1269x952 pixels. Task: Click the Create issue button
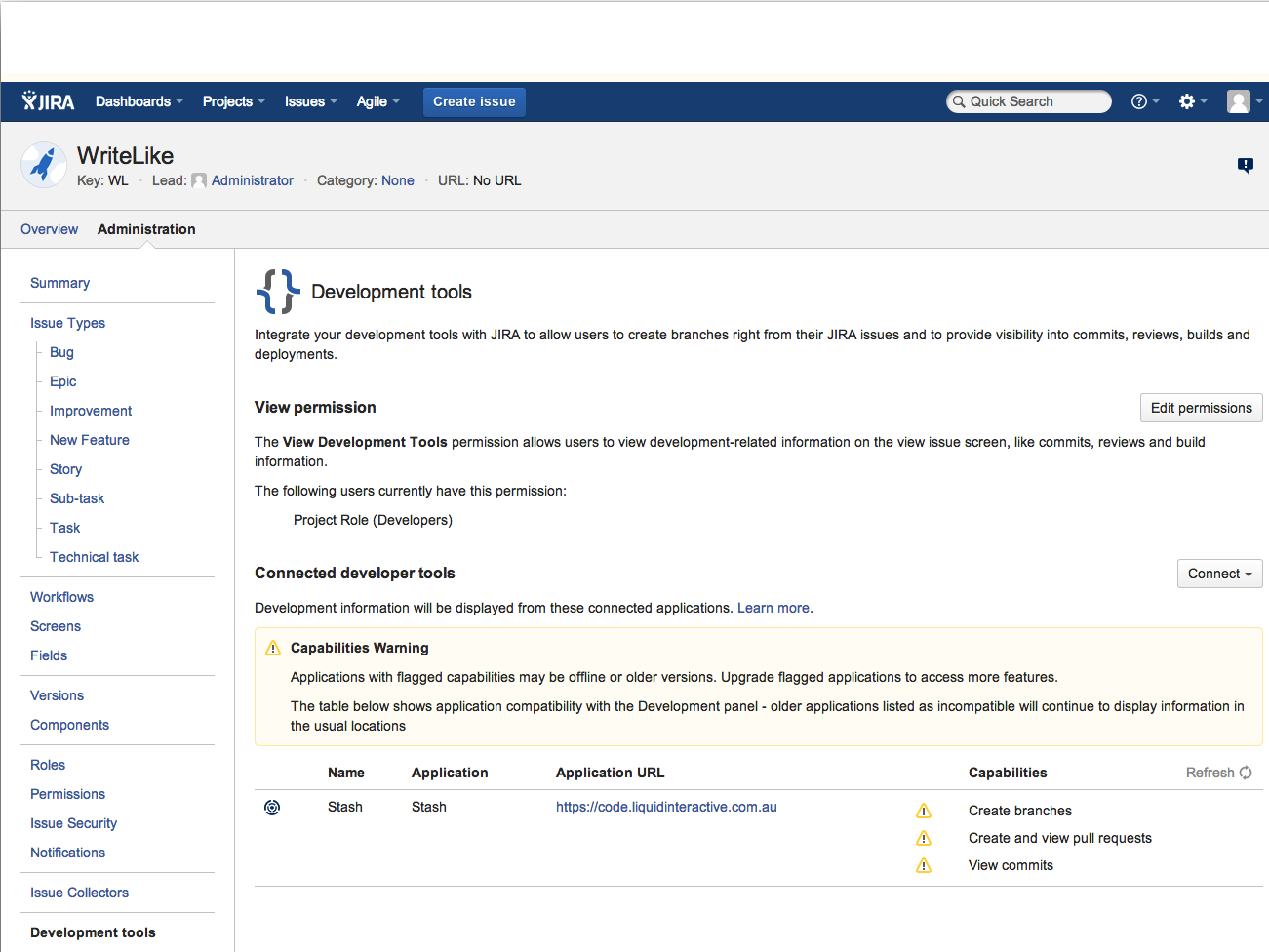pyautogui.click(x=474, y=101)
